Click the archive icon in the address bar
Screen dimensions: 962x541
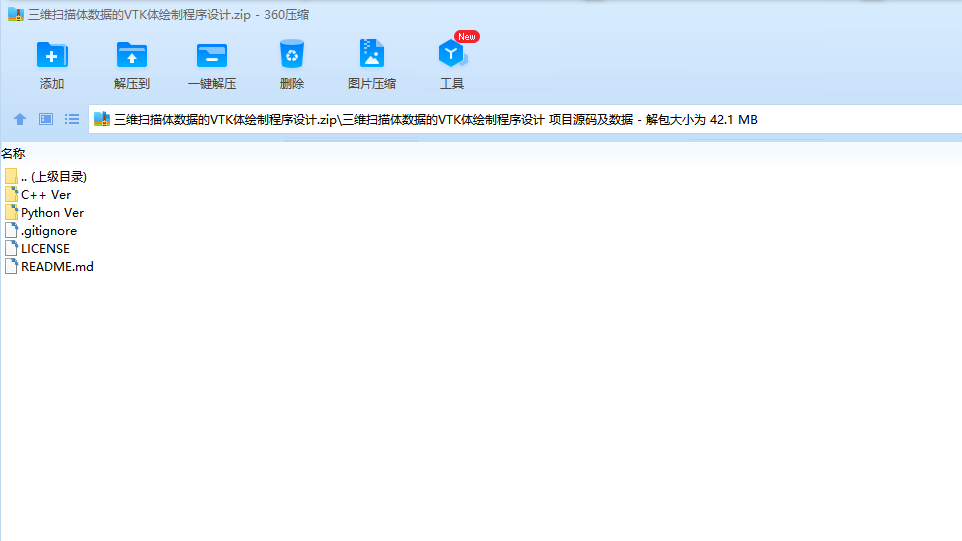102,119
